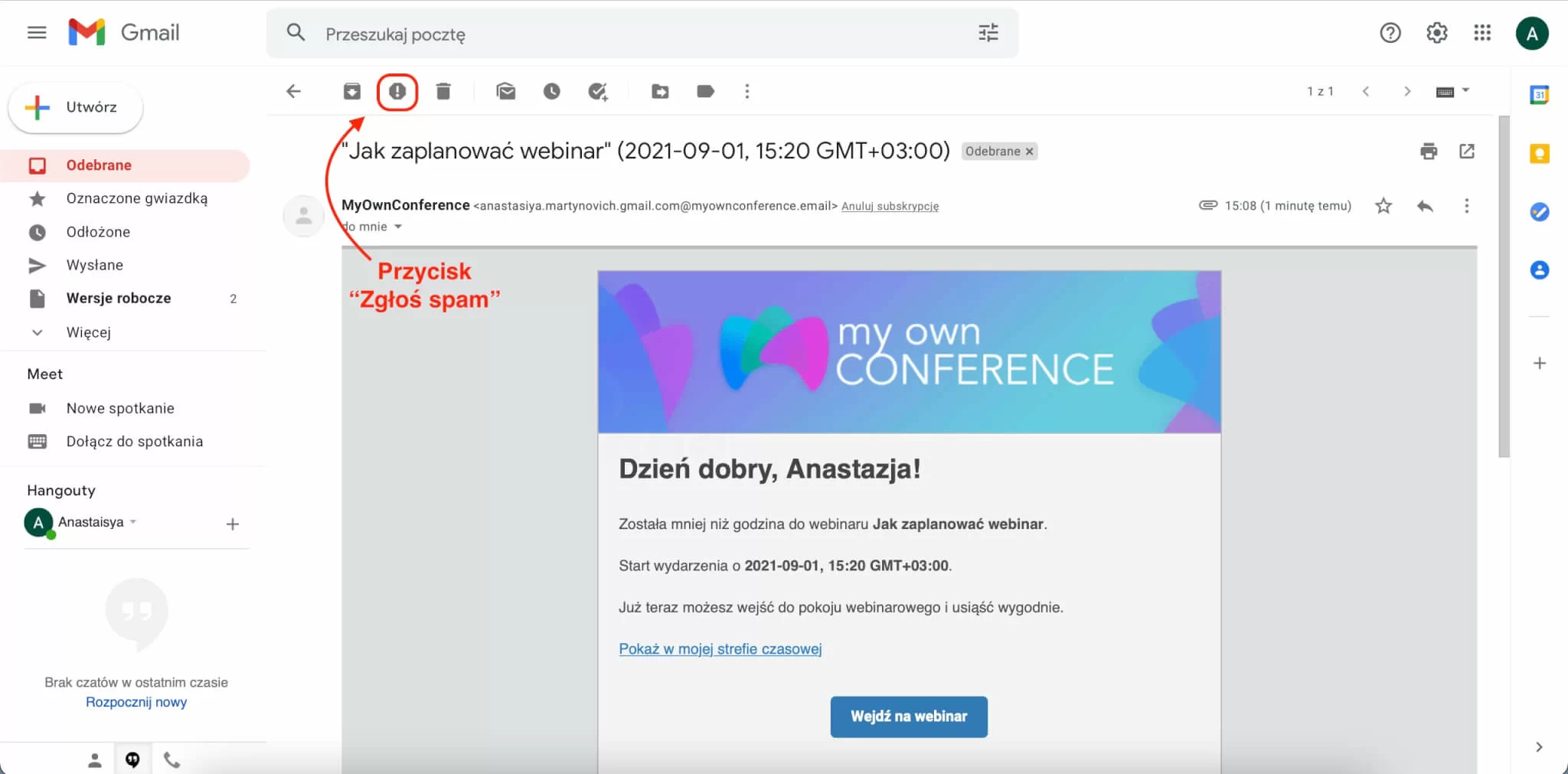Archive the open email

352,91
